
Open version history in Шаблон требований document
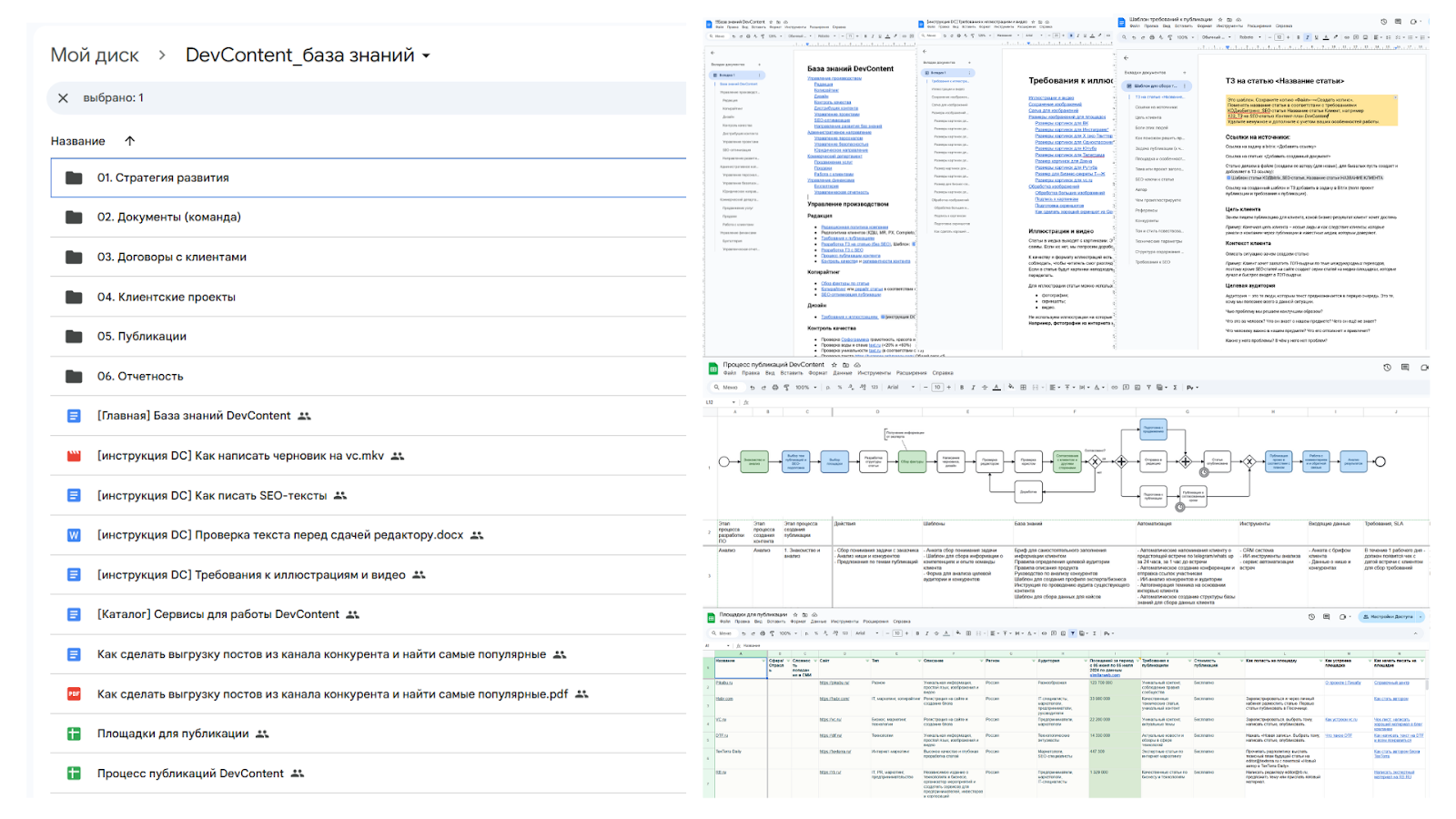point(1383,22)
